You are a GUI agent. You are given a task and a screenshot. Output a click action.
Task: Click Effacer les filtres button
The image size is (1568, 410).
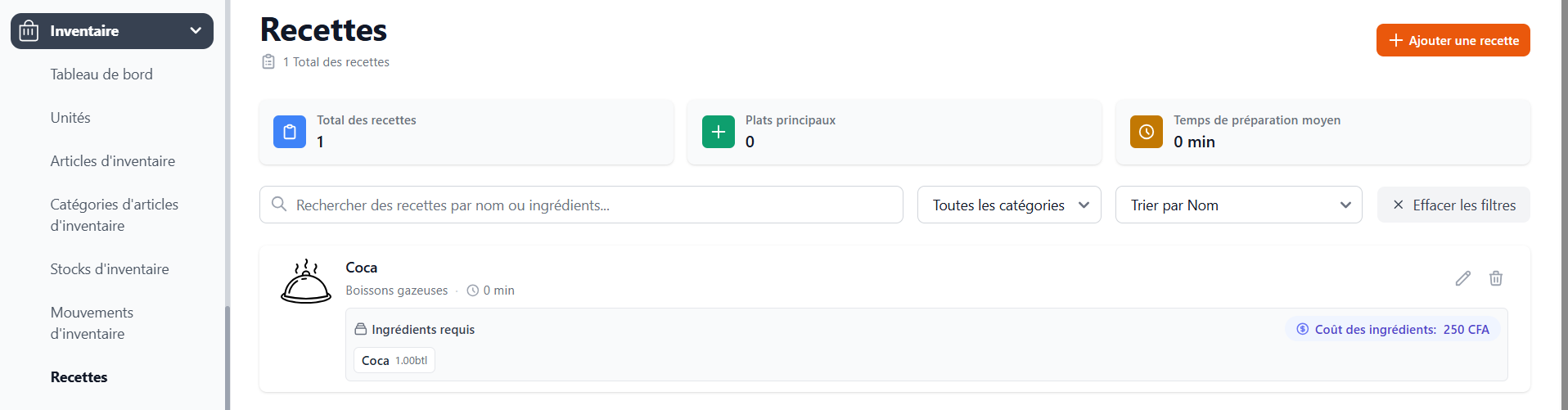(1453, 205)
